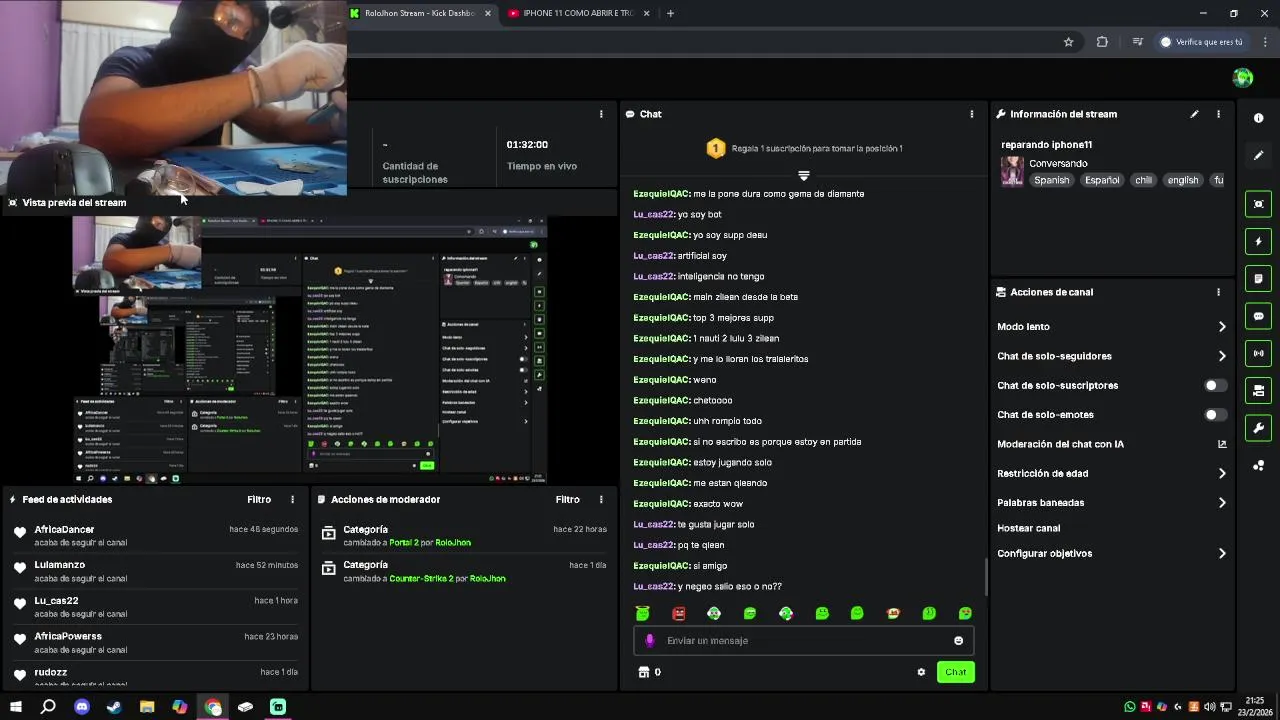Insert the red angry emote
The width and height of the screenshot is (1280, 720).
(x=679, y=613)
